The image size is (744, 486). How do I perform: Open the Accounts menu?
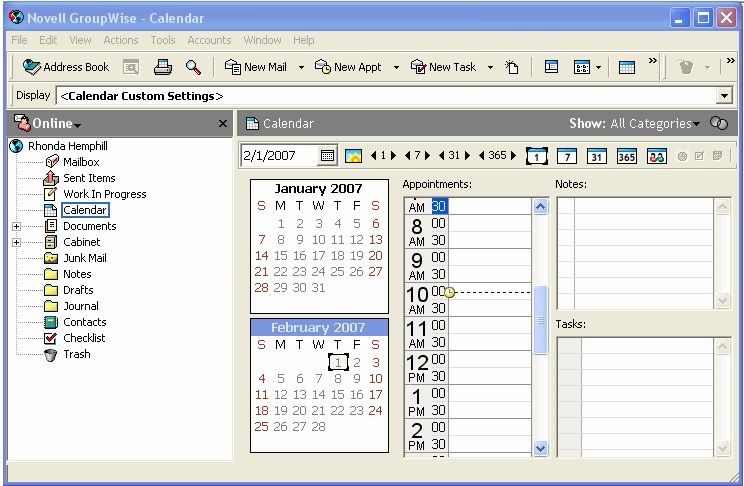209,40
